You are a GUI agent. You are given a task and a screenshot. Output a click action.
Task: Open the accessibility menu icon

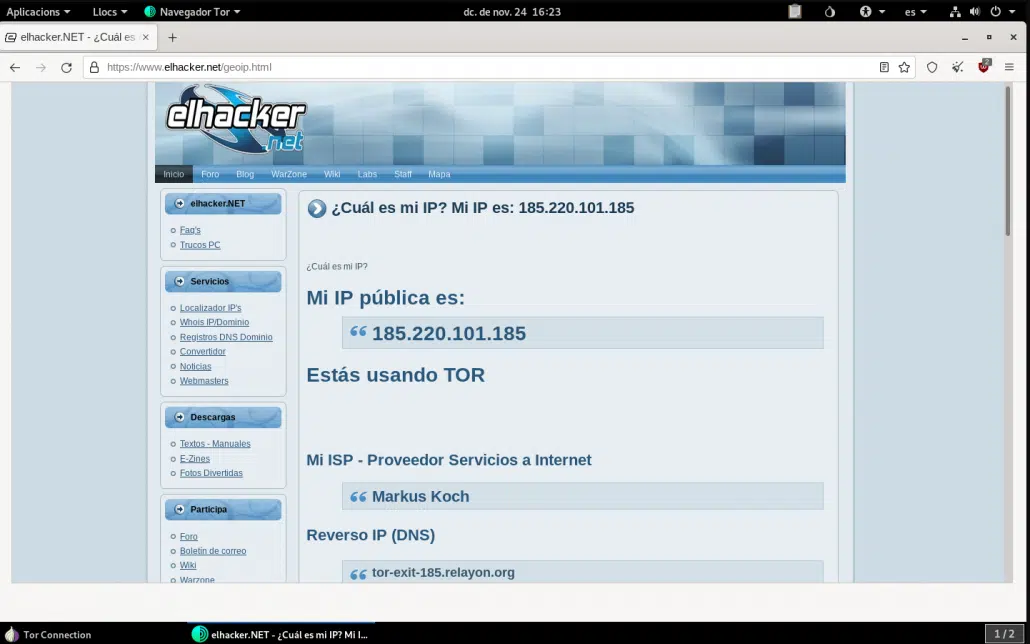click(866, 12)
